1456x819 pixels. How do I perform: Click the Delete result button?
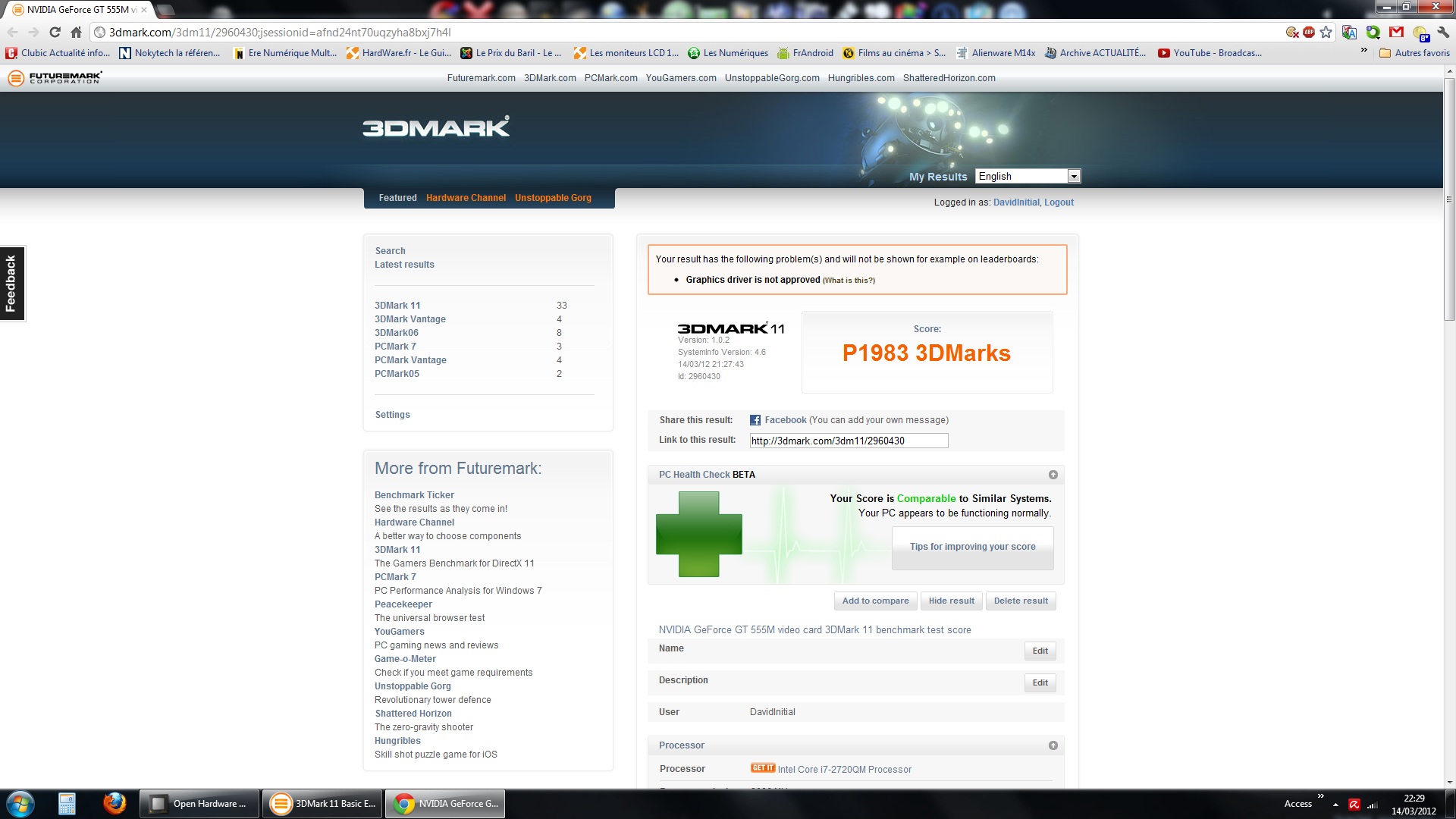1021,601
